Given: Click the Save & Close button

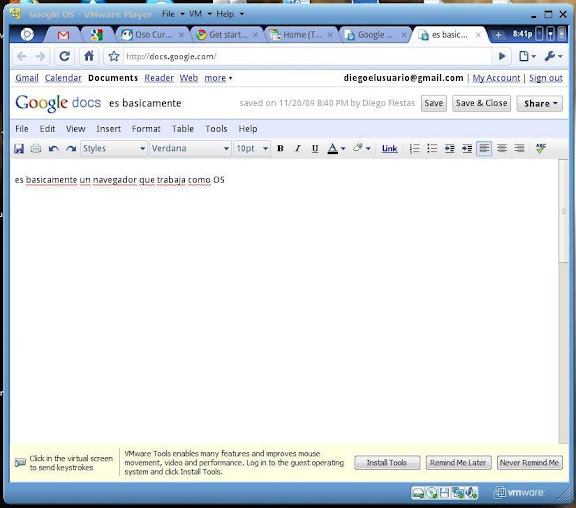Looking at the screenshot, I should click(x=481, y=103).
